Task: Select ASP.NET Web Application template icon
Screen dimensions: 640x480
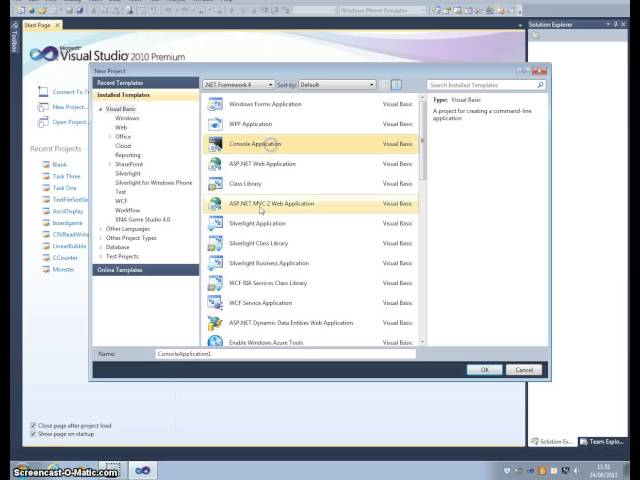Action: pos(215,164)
